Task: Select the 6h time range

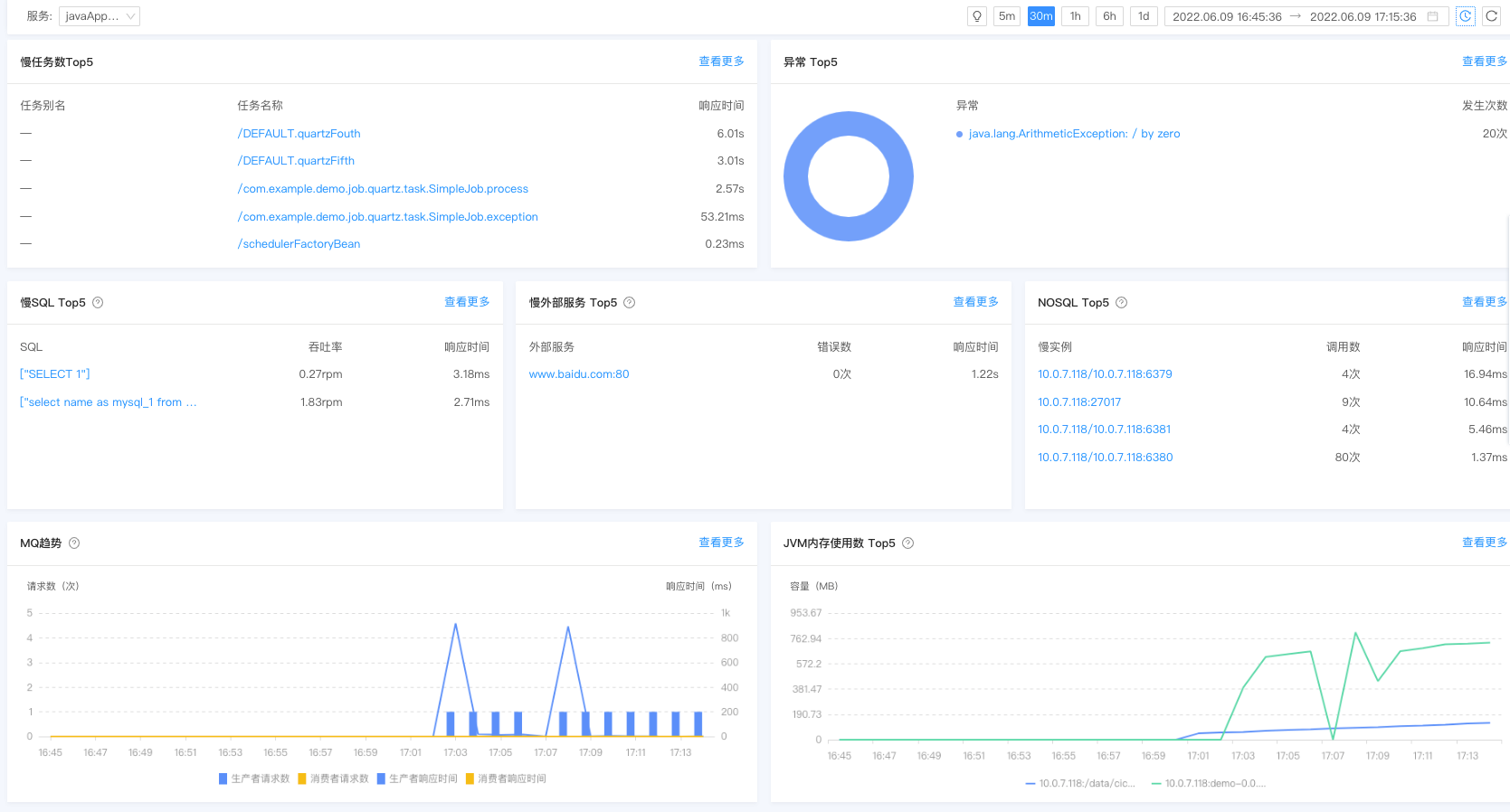Action: click(x=1109, y=16)
